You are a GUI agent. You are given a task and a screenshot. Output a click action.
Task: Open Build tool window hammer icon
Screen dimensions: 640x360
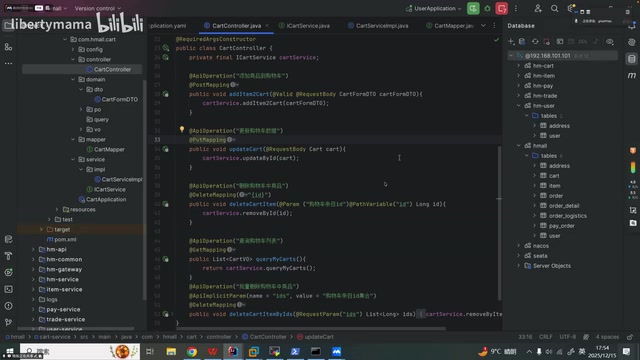(8, 256)
